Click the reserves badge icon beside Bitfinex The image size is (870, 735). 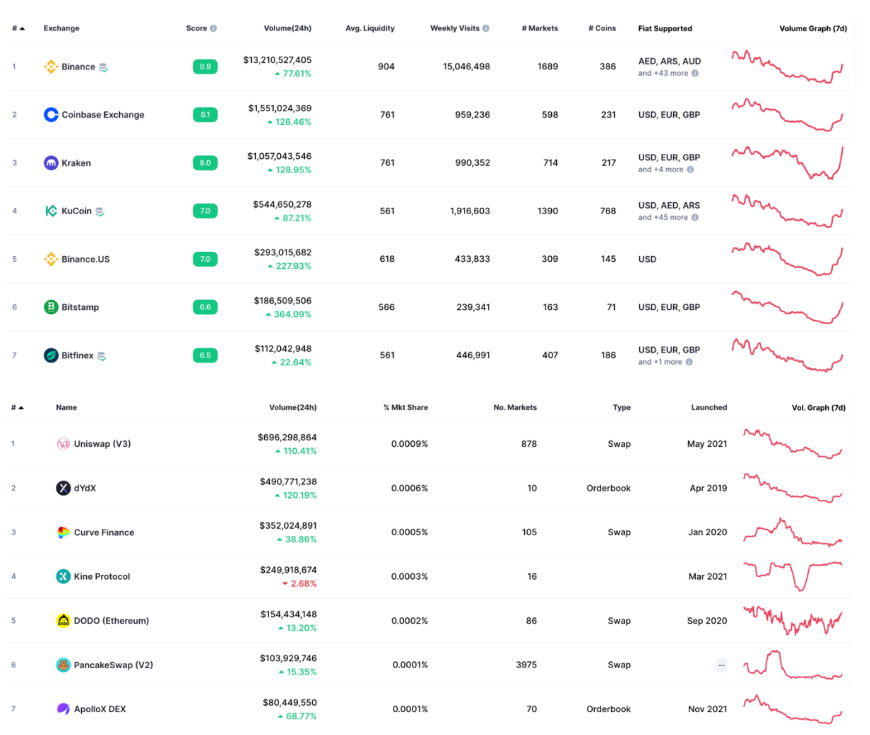tap(102, 356)
